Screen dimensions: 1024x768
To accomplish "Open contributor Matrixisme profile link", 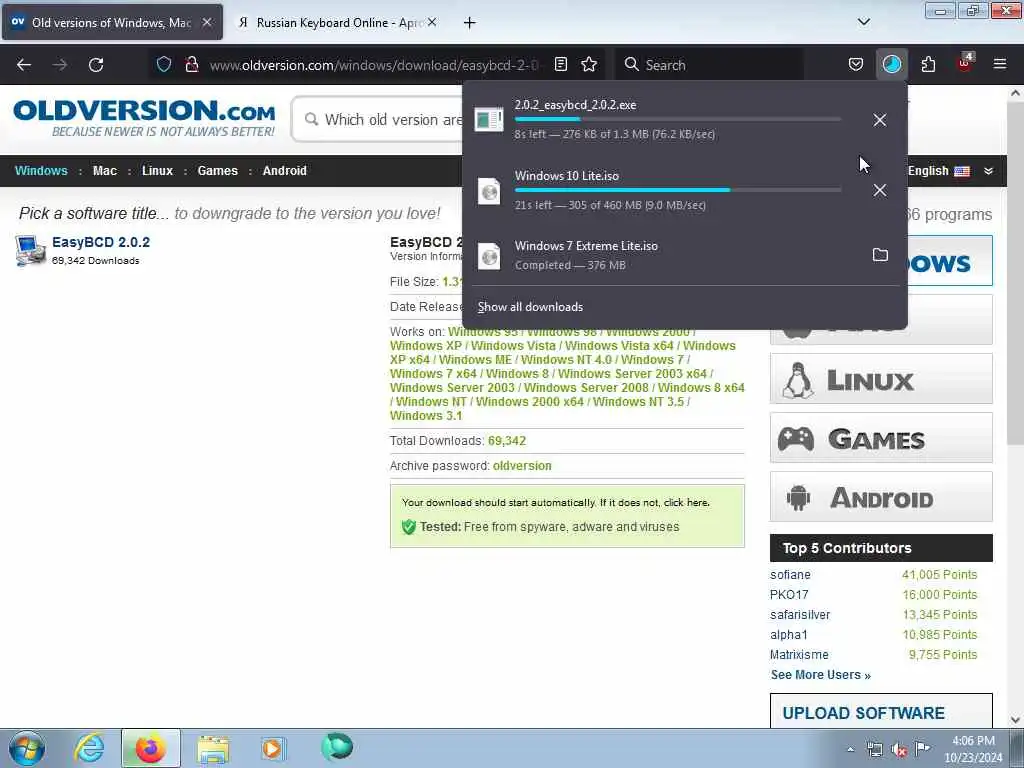I will (799, 654).
